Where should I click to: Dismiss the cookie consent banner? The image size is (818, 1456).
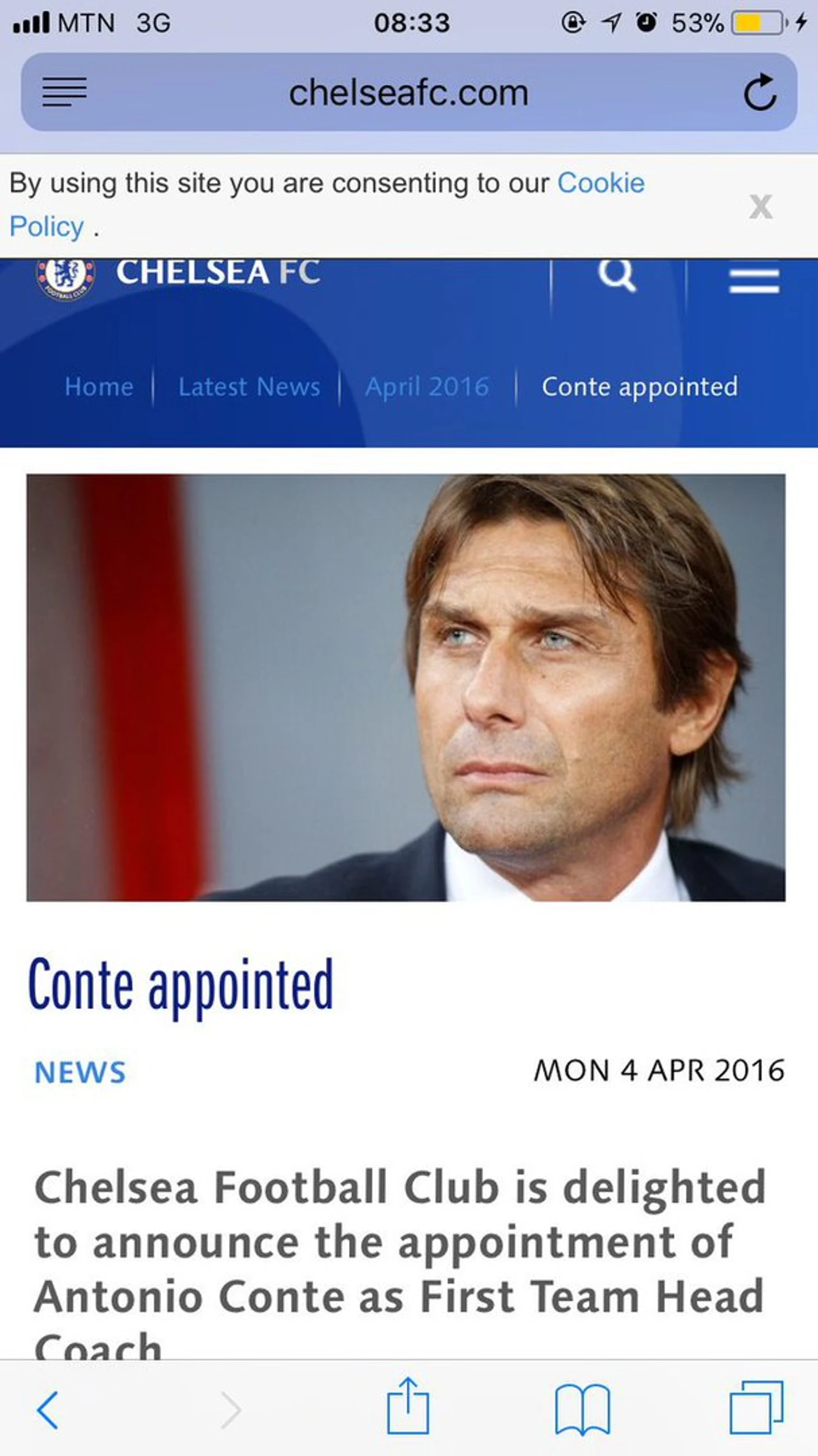(x=760, y=206)
